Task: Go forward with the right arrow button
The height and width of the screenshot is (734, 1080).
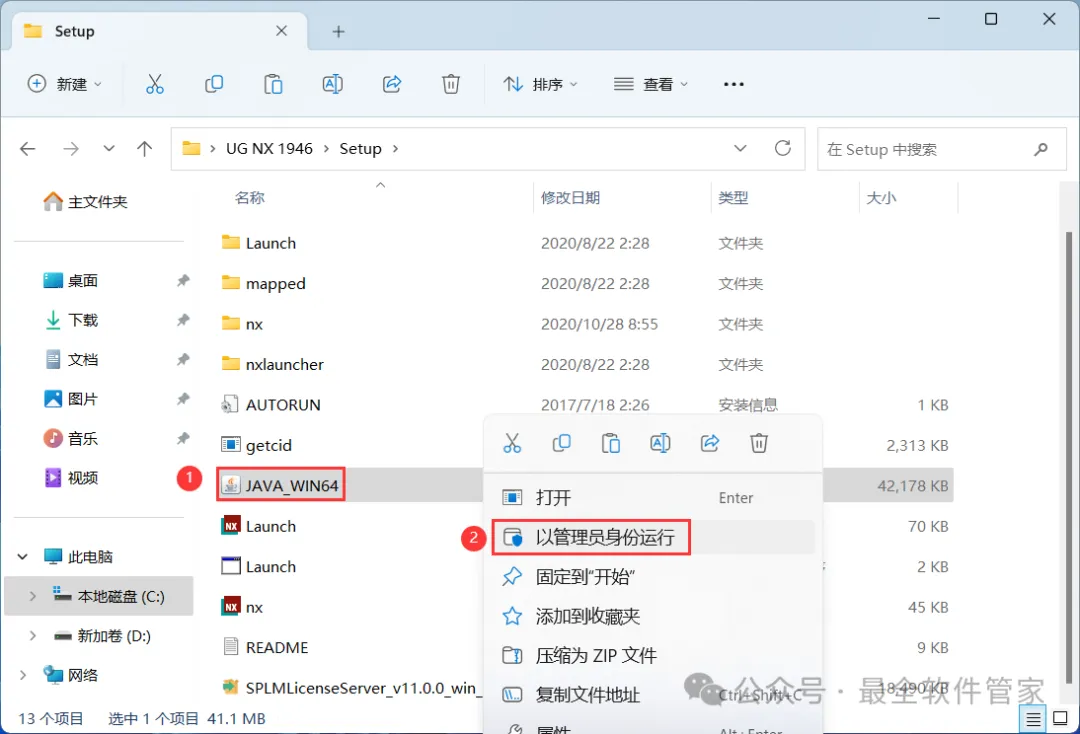Action: click(71, 149)
